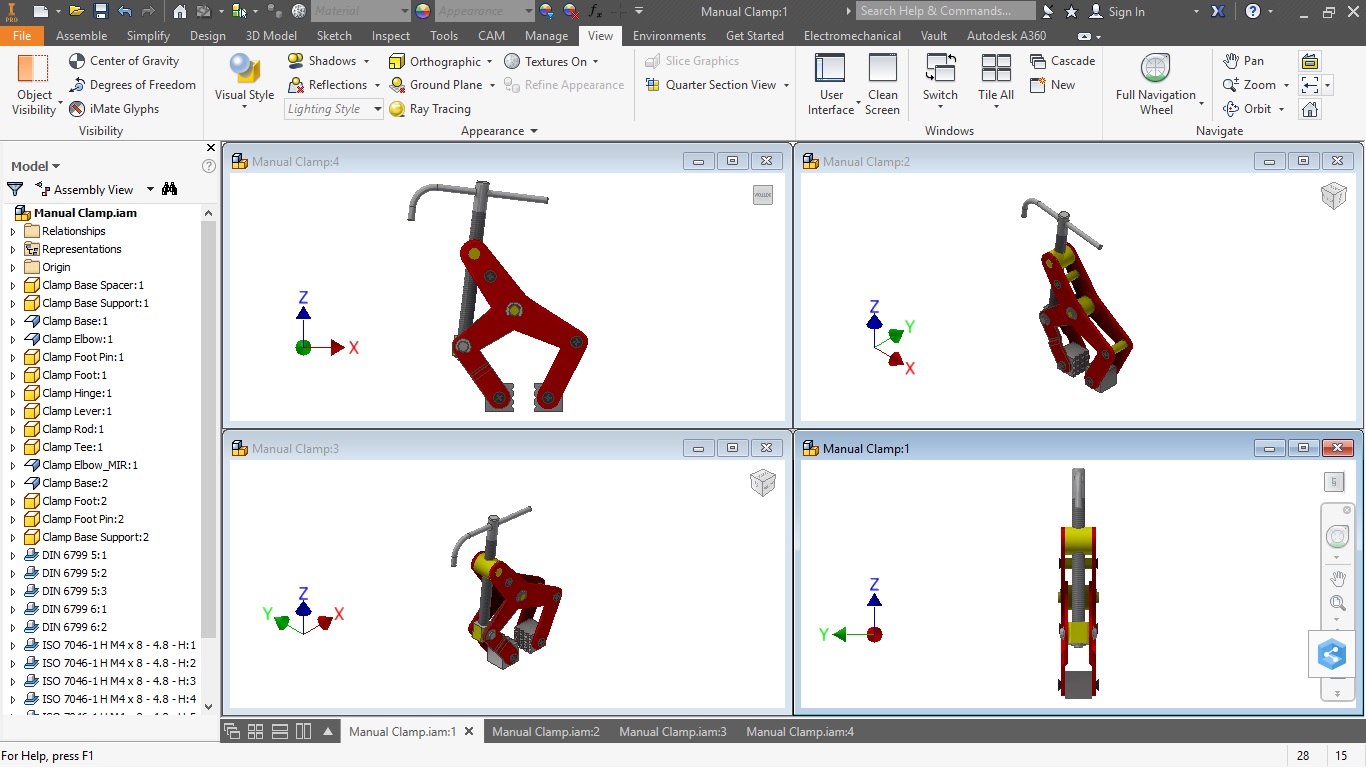Enable Ray Tracing
Viewport: 1366px width, 768px height.
click(430, 109)
